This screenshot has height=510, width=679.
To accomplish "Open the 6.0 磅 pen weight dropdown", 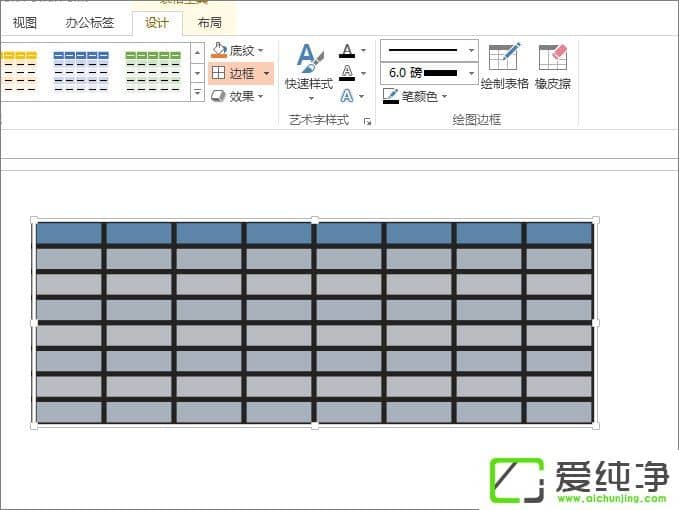I will pyautogui.click(x=471, y=73).
